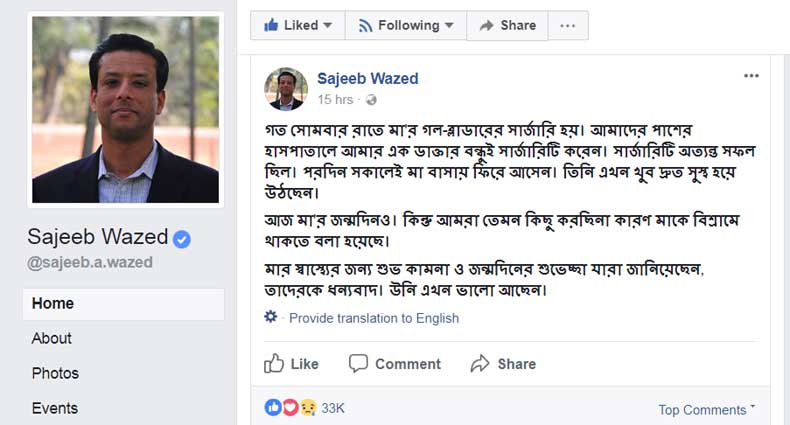Go to the Photos section
The height and width of the screenshot is (425, 790).
pos(55,373)
